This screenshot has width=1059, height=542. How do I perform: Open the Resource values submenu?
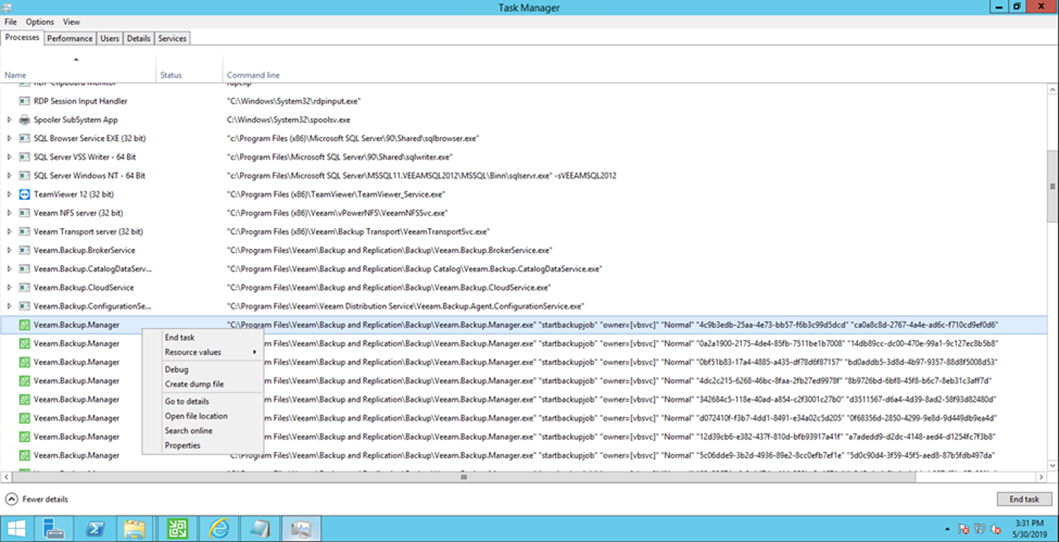point(202,352)
